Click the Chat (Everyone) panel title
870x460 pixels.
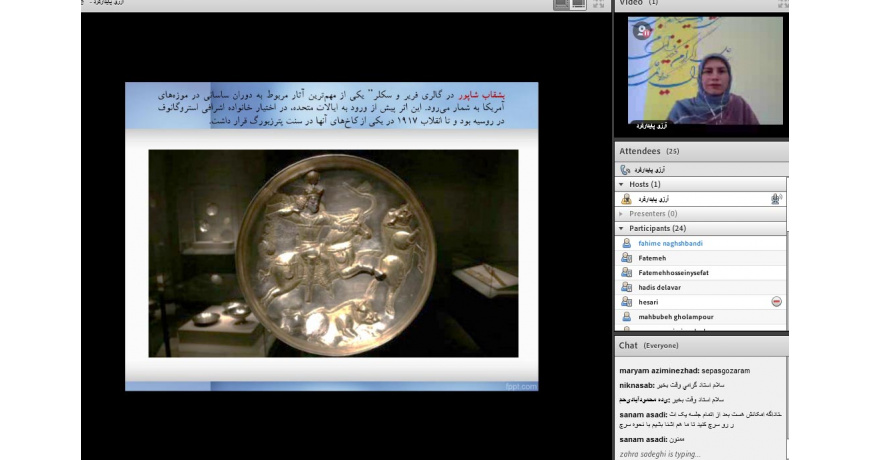tap(649, 345)
